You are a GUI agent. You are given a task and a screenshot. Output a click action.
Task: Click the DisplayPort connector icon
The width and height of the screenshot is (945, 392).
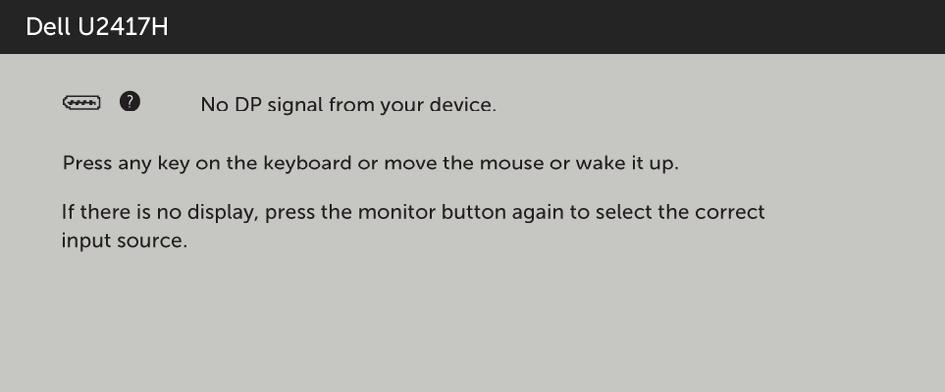click(82, 103)
